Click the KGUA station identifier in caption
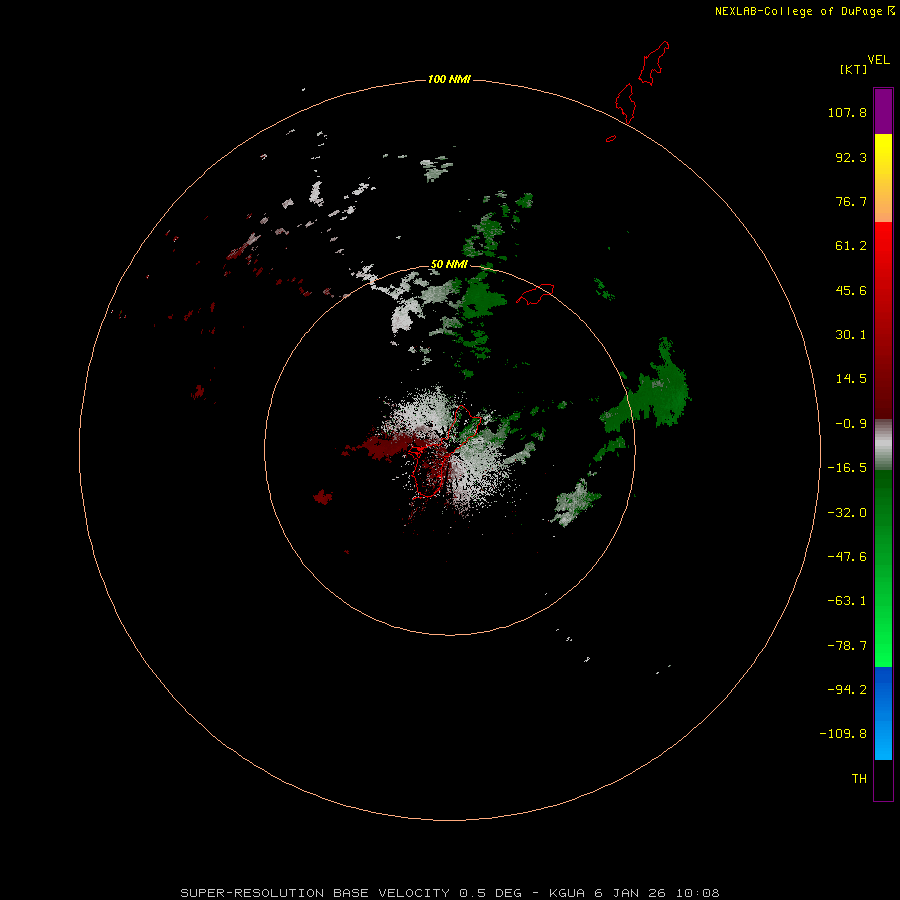Screen dimensions: 900x900 567,893
